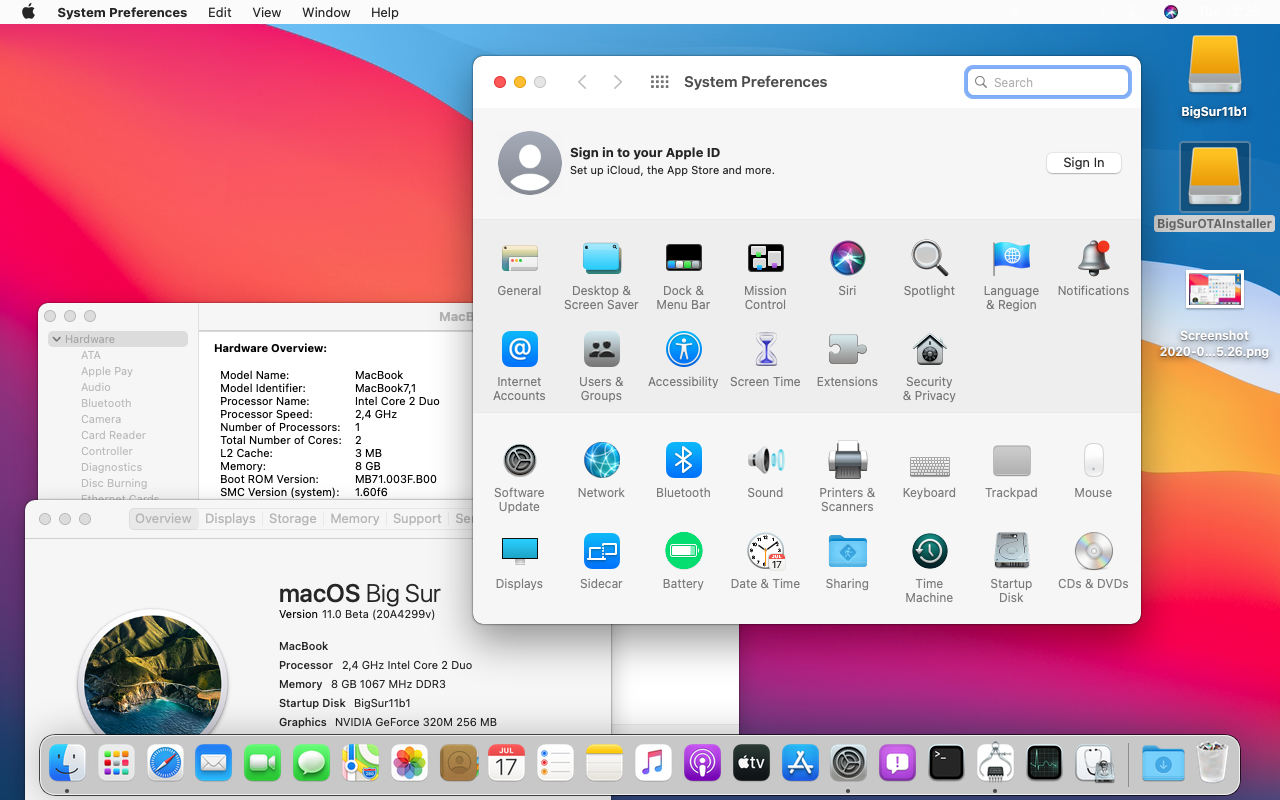
Task: Focus the System Preferences search field
Action: (1048, 83)
